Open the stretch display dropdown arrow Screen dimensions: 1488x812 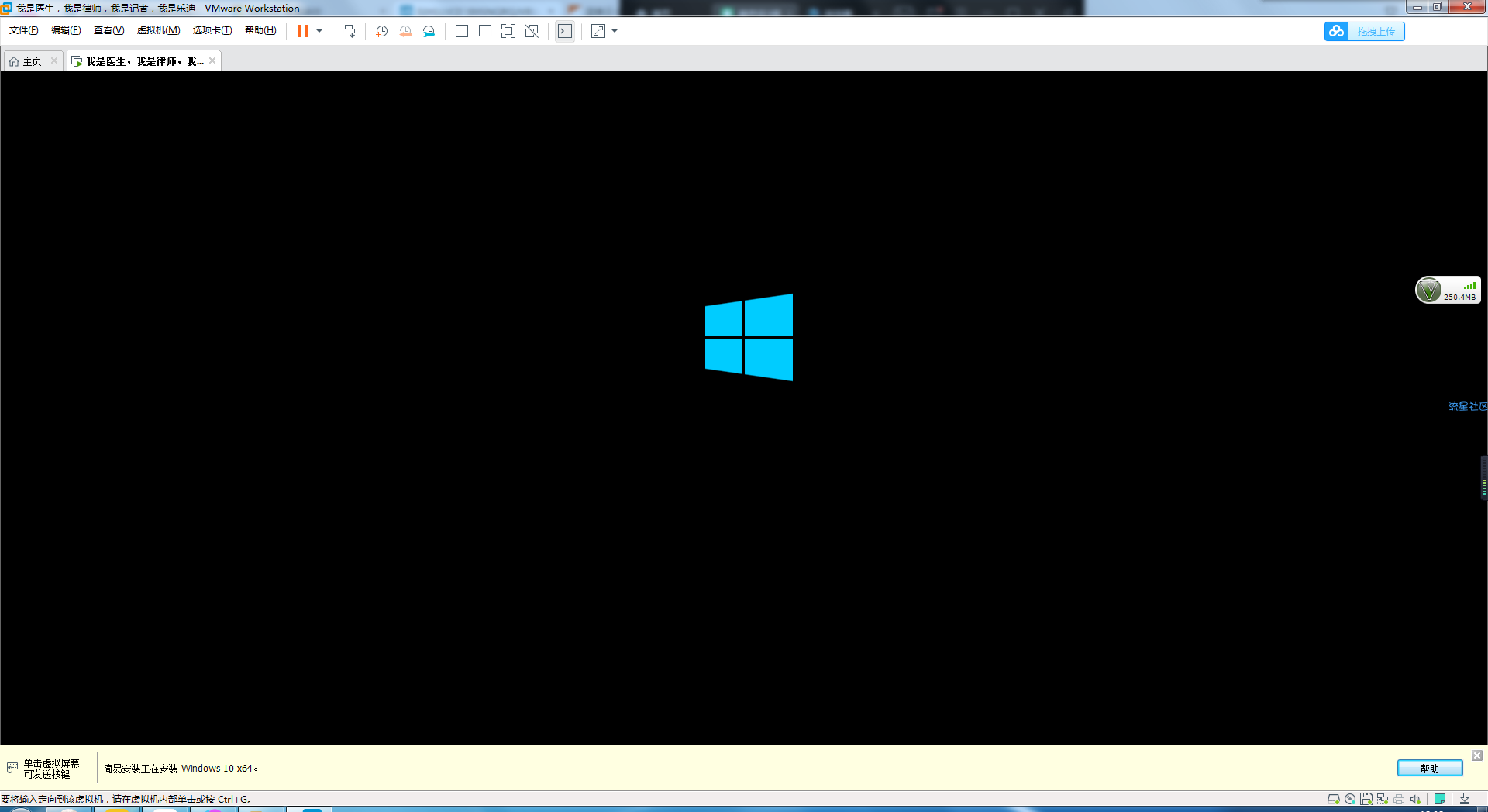tap(615, 31)
